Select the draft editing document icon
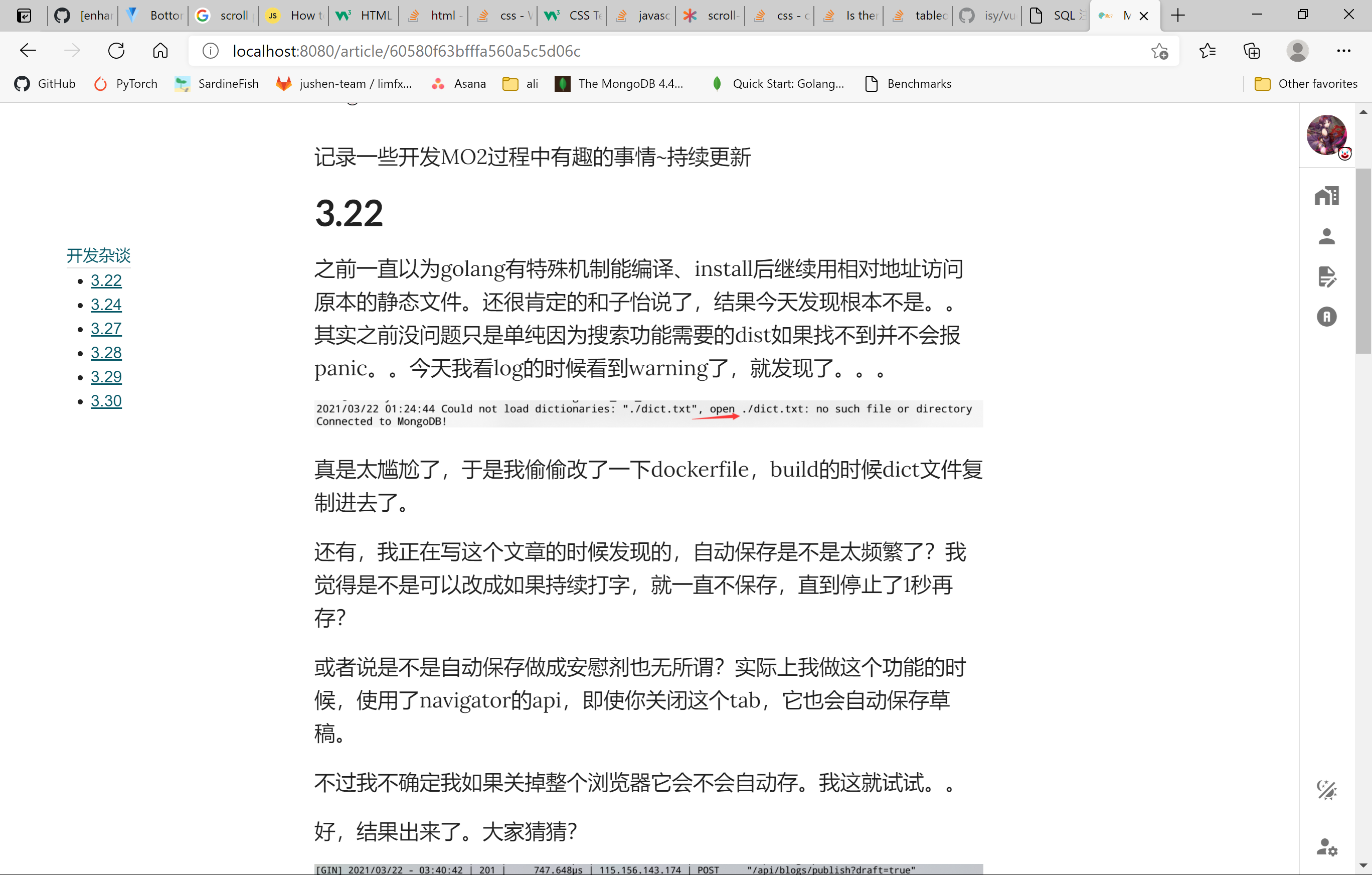 coord(1327,276)
